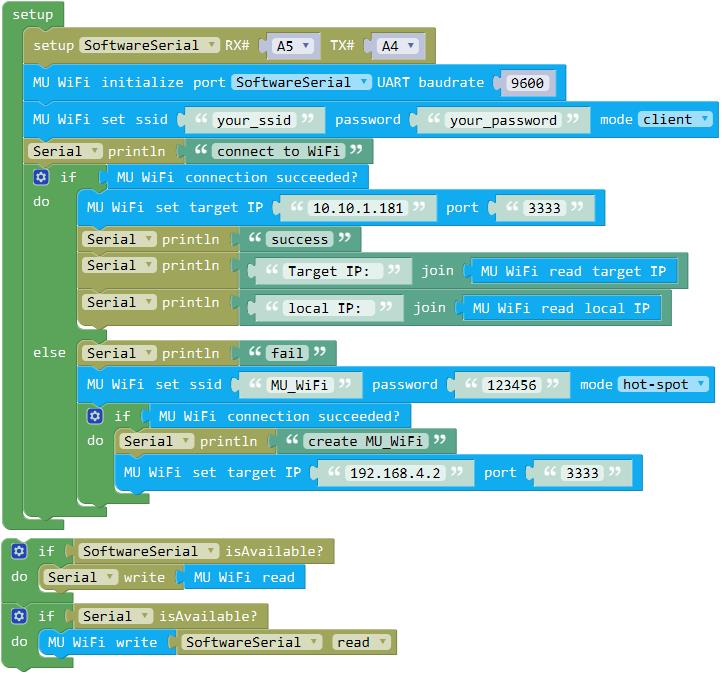Open the read dropdown in MU WiFi write block
The width and height of the screenshot is (722, 674).
point(361,642)
